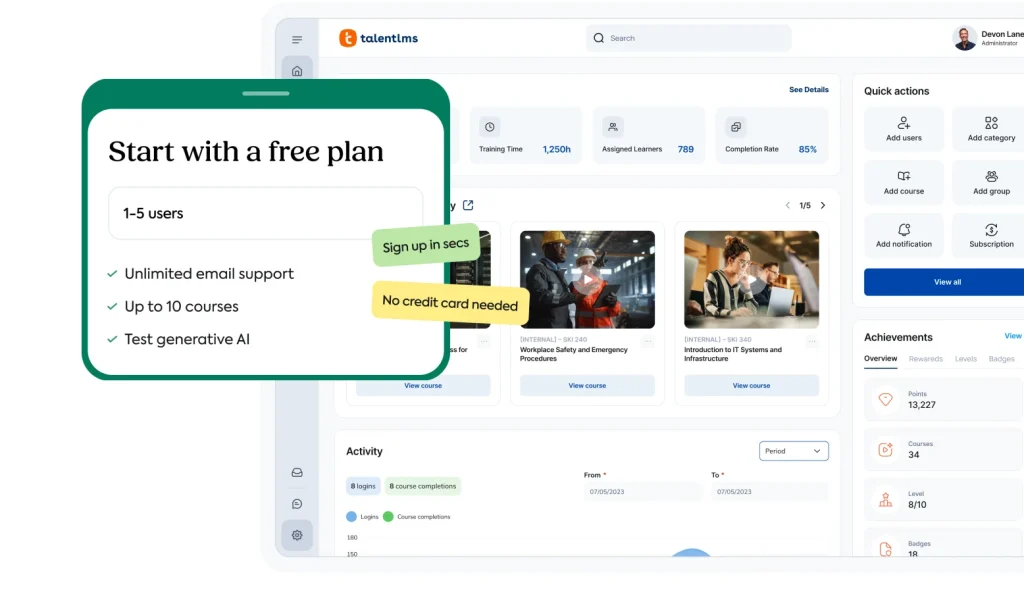Click the See Details link
The width and height of the screenshot is (1024, 600).
pos(808,90)
